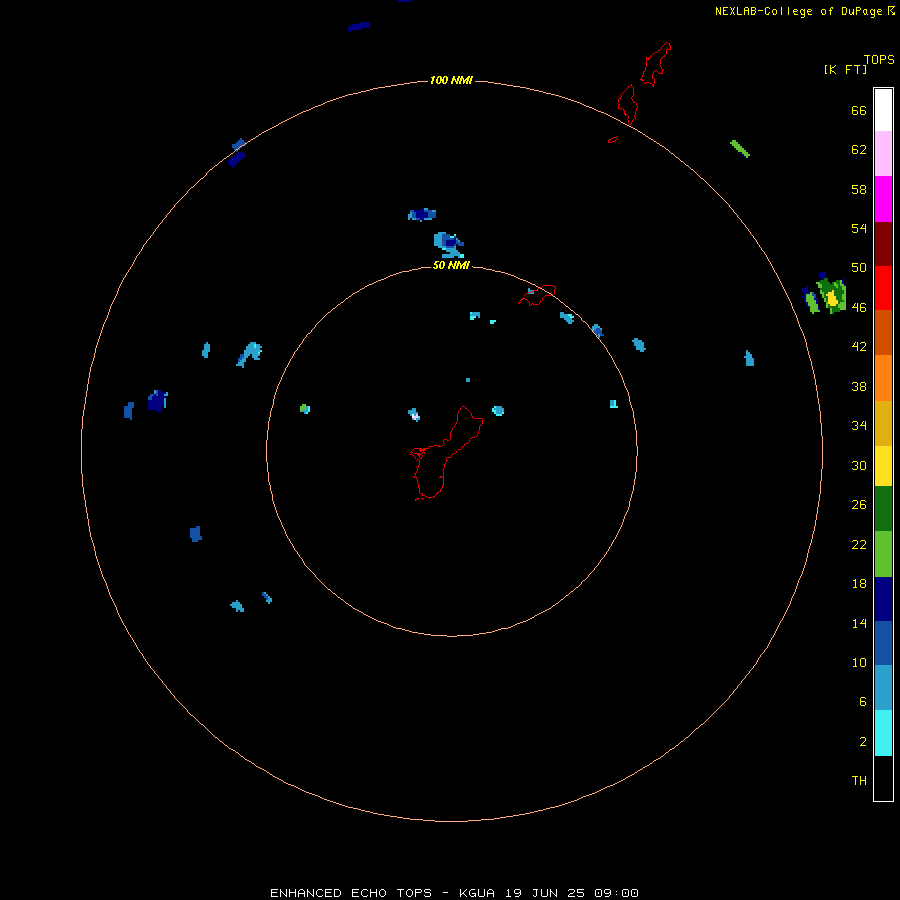Click the "K FT" units label

[845, 70]
